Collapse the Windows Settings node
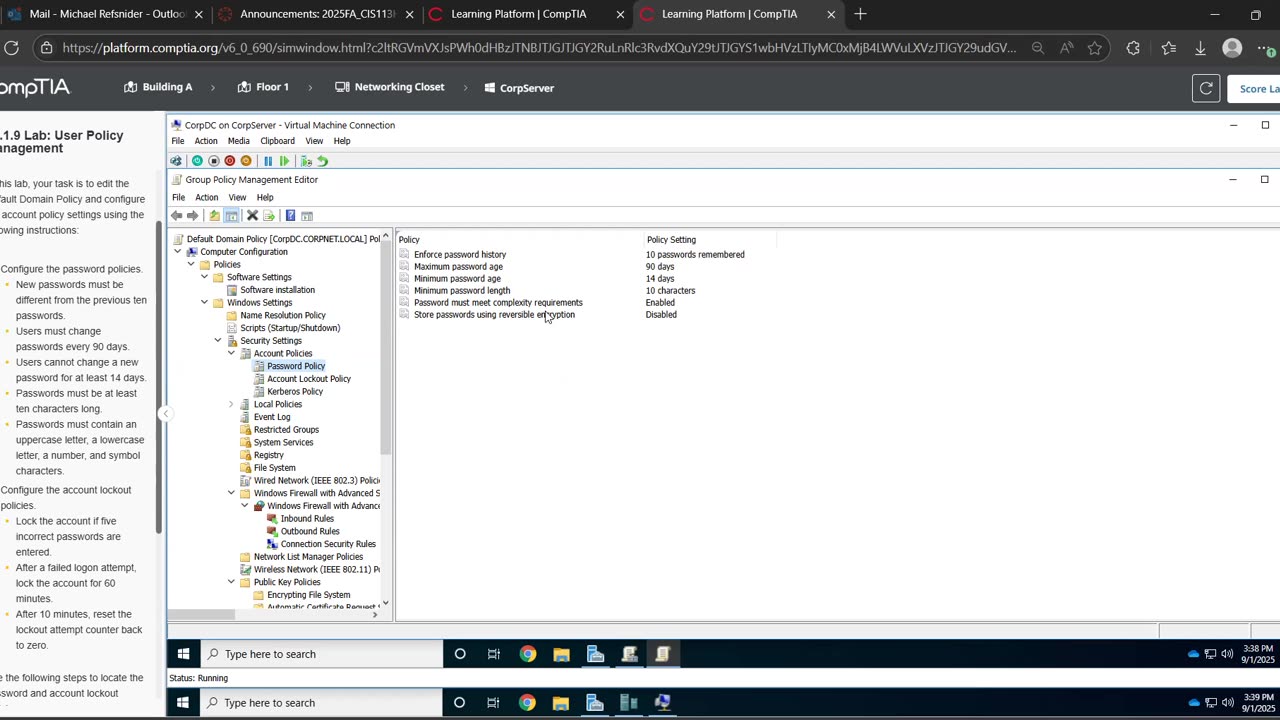The width and height of the screenshot is (1280, 720). click(x=204, y=303)
